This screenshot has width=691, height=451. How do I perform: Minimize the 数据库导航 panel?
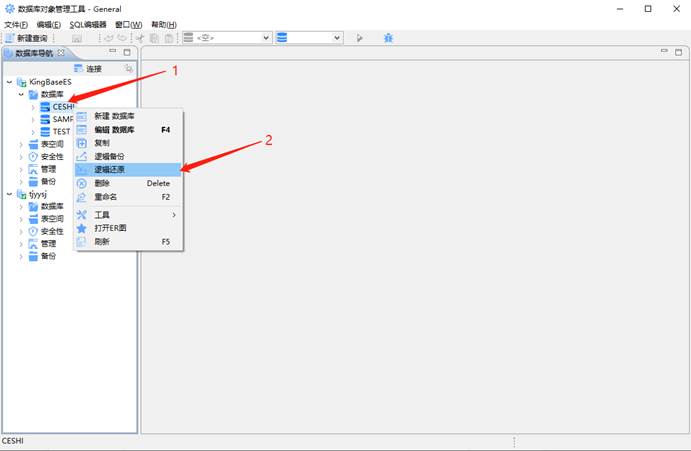coord(113,51)
